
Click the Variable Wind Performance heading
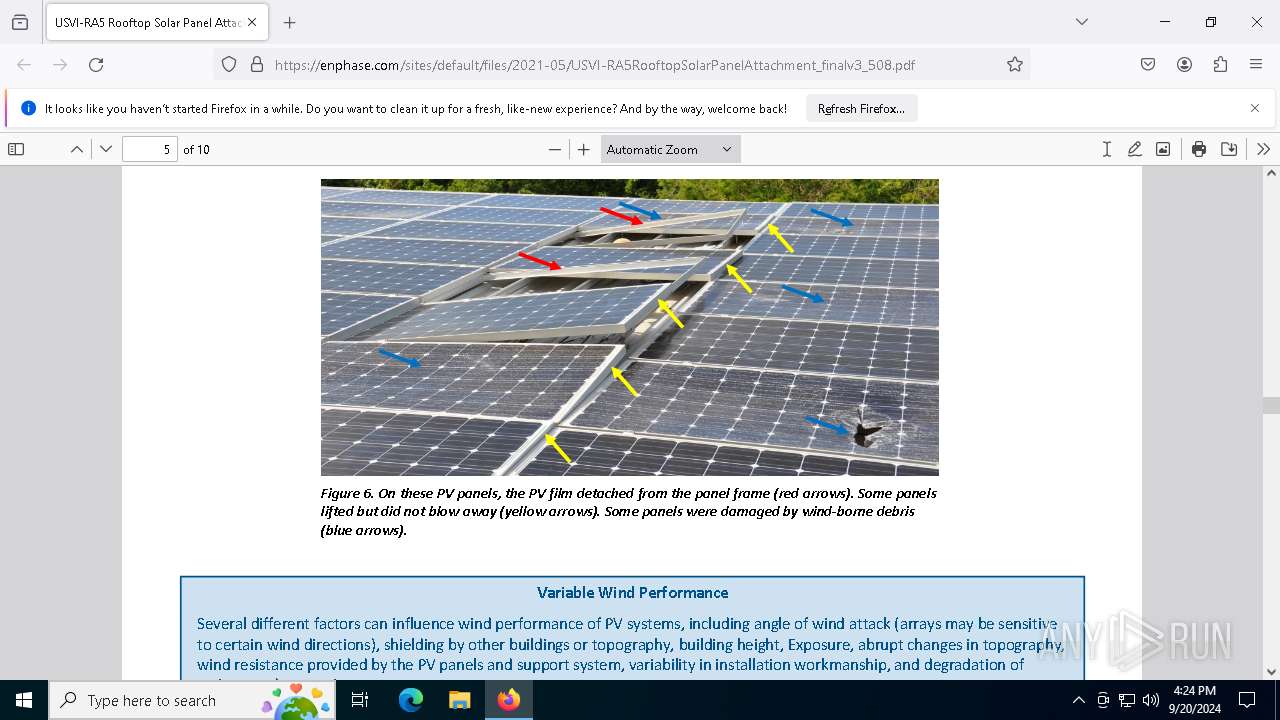tap(632, 593)
